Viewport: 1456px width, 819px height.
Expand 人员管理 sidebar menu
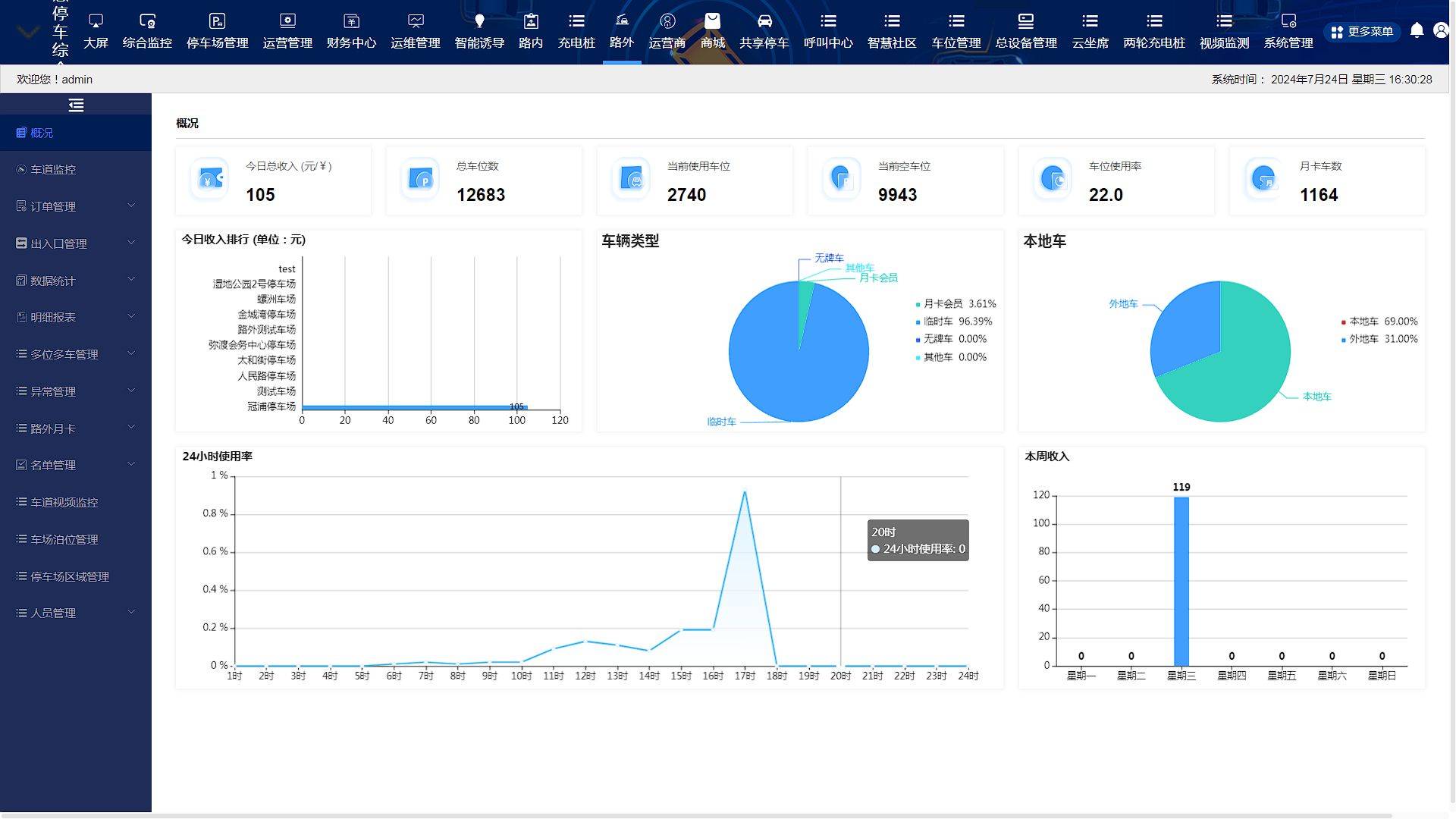point(76,613)
